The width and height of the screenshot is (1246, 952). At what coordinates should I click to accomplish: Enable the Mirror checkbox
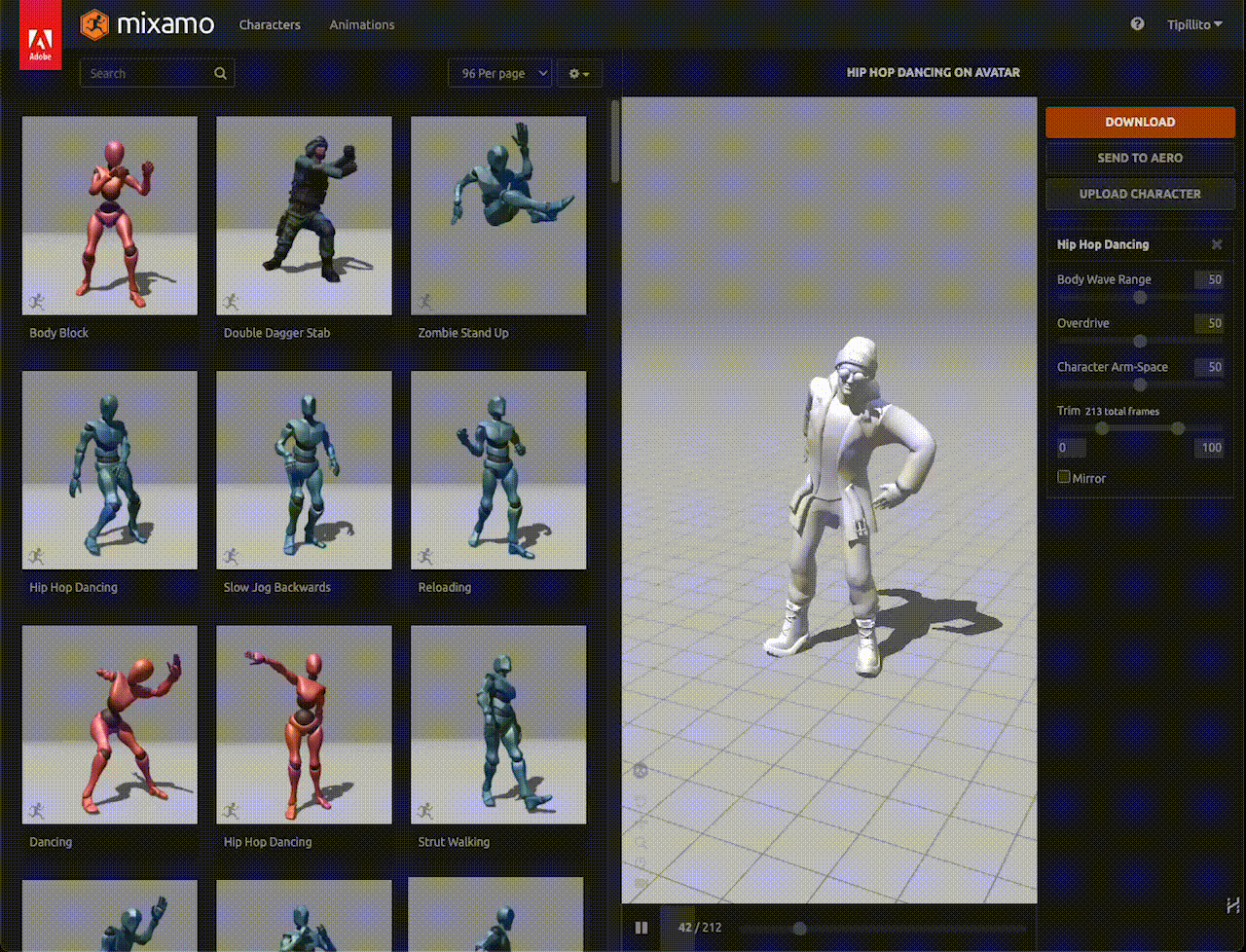pos(1062,477)
